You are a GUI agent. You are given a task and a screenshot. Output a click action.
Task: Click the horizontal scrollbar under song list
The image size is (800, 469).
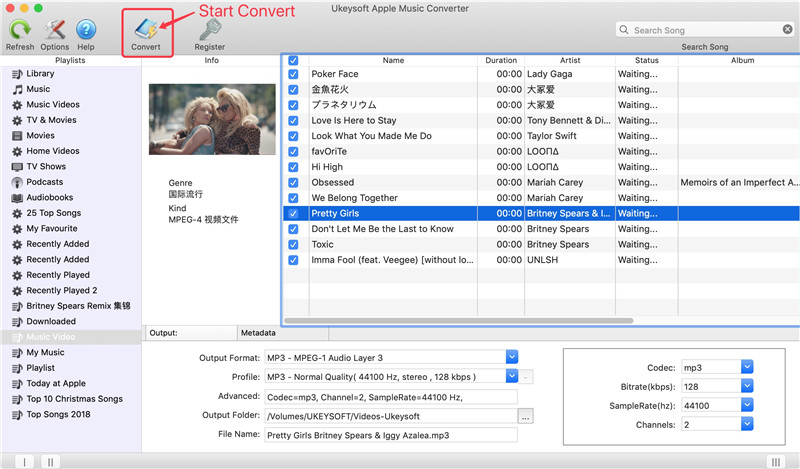click(459, 320)
